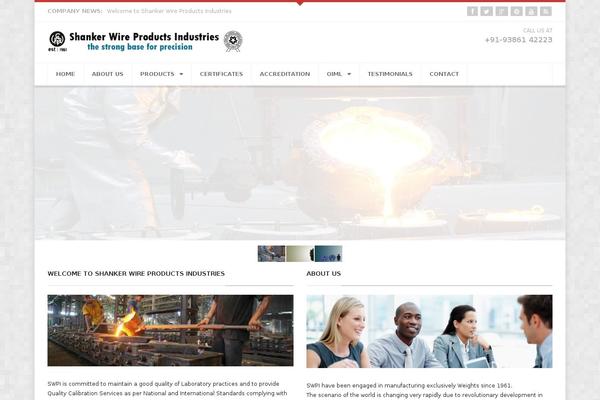Open the Certificates page
Screen dimensions: 600x400
point(221,74)
